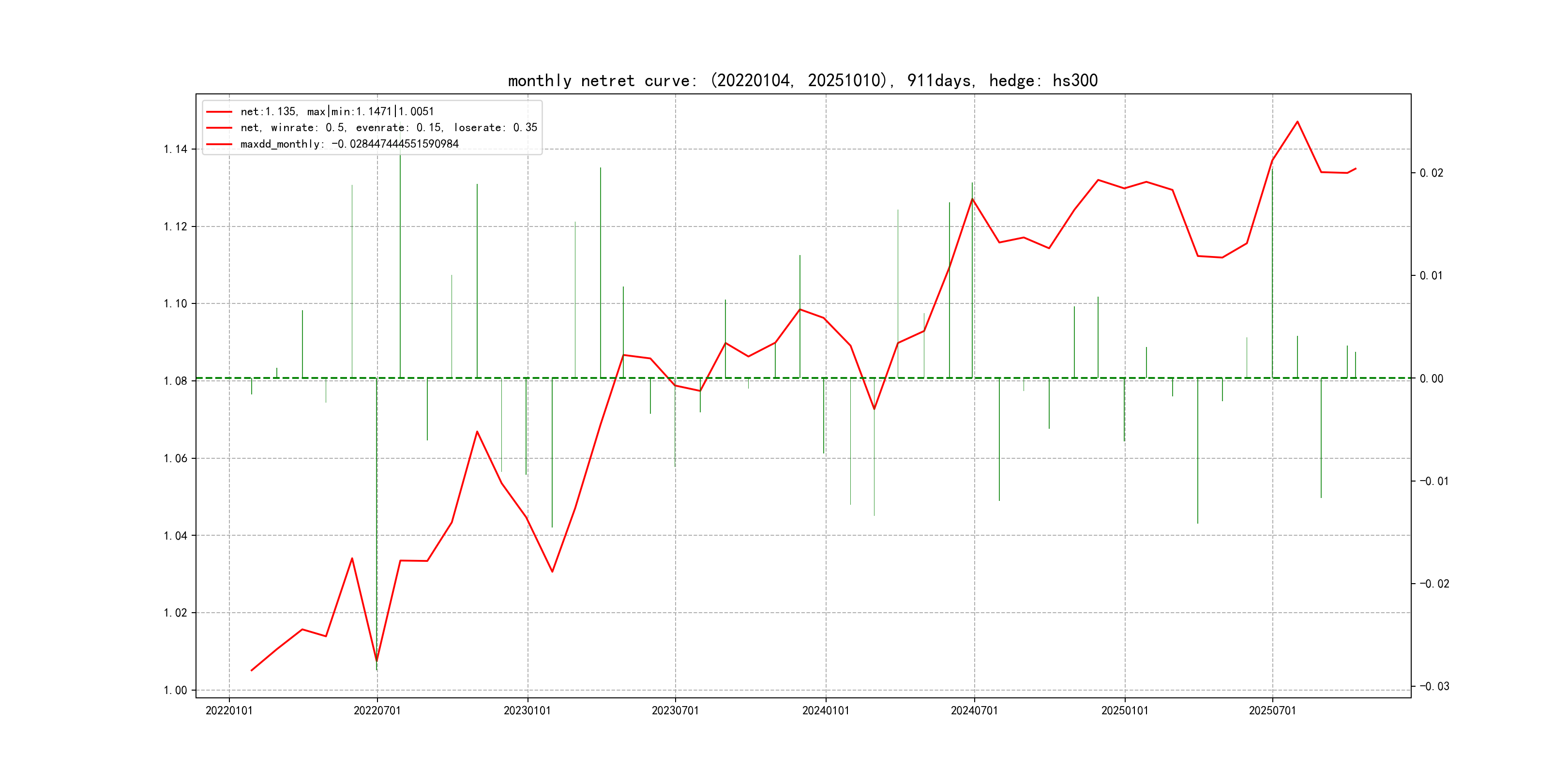Click the red line swatch beside net:1.135
1568x784 pixels.
(x=219, y=112)
